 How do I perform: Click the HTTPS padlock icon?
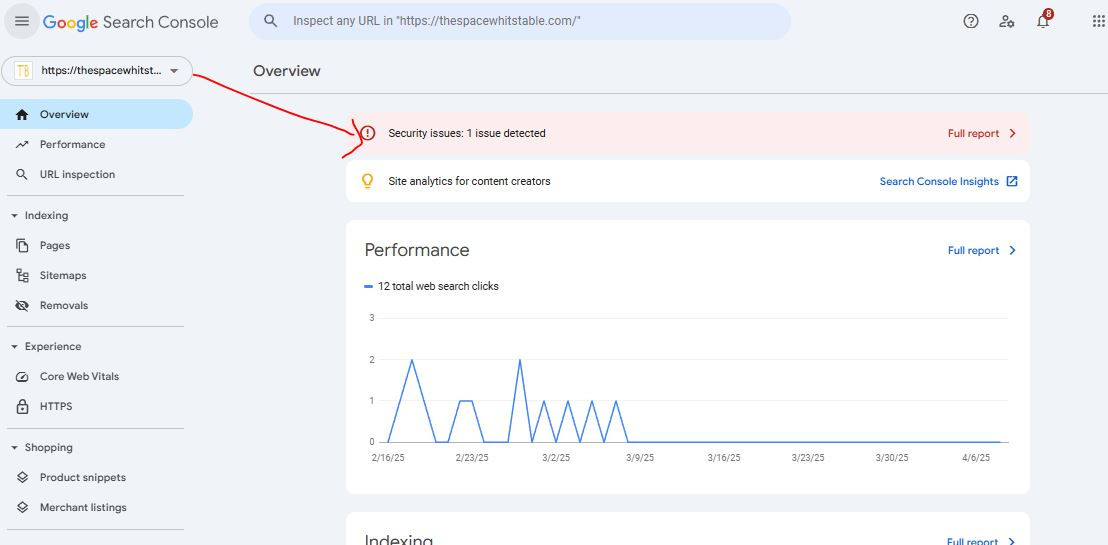[22, 406]
